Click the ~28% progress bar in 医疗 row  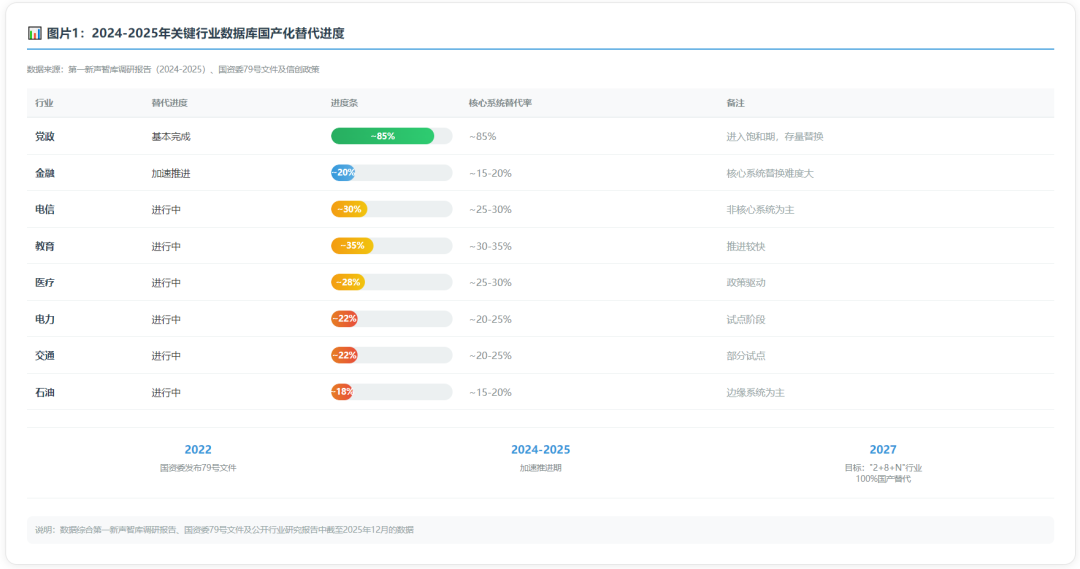(x=348, y=282)
